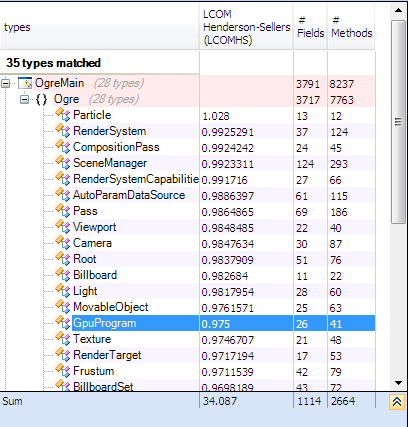Select the Ogre namespace tree item
The width and height of the screenshot is (408, 427).
coord(67,99)
